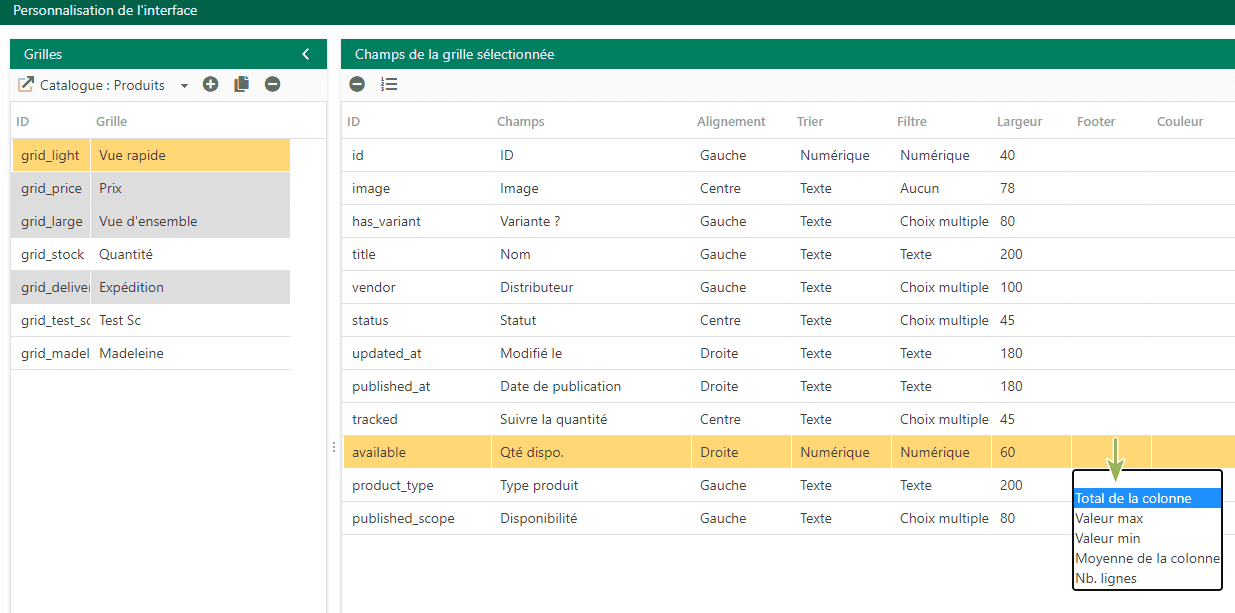Click the Footer cell of available row
This screenshot has height=613, width=1235.
tap(1111, 452)
